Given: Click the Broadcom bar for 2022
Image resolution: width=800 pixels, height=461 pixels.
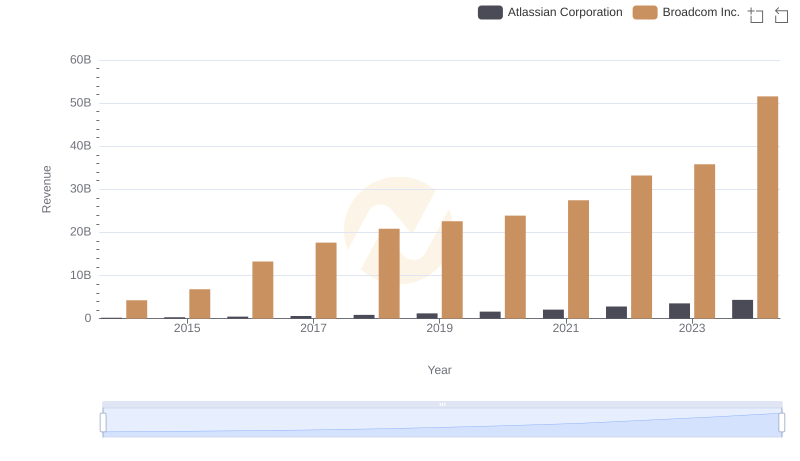Looking at the screenshot, I should pos(641,247).
